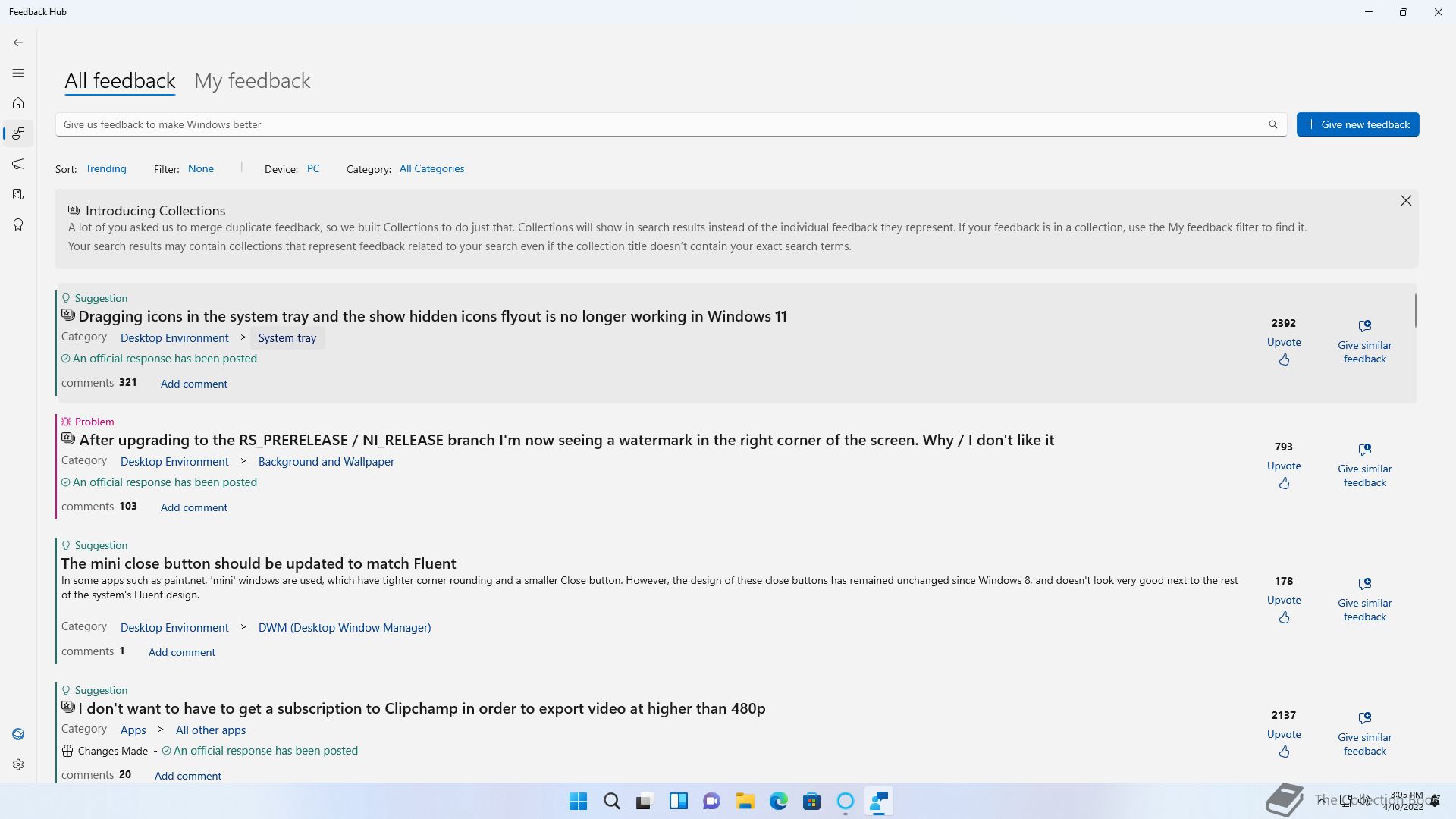Focus the feedback search box

(671, 124)
